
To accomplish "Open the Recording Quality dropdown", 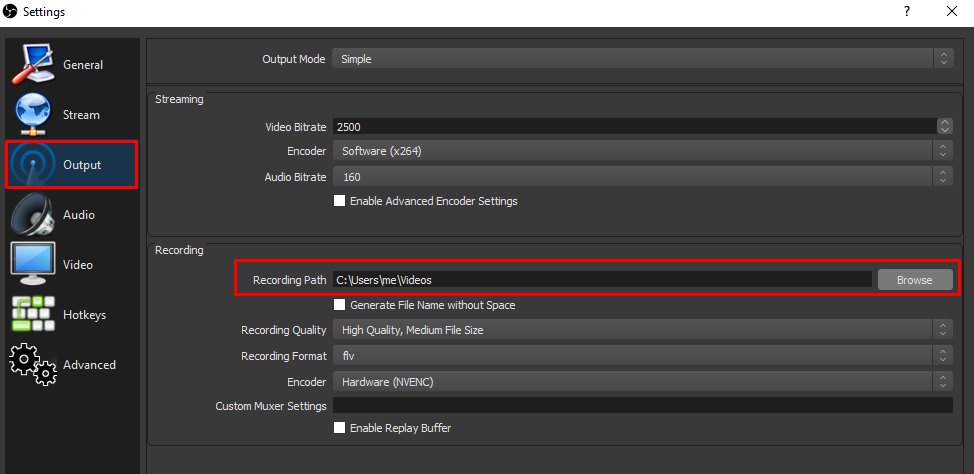I will click(642, 330).
